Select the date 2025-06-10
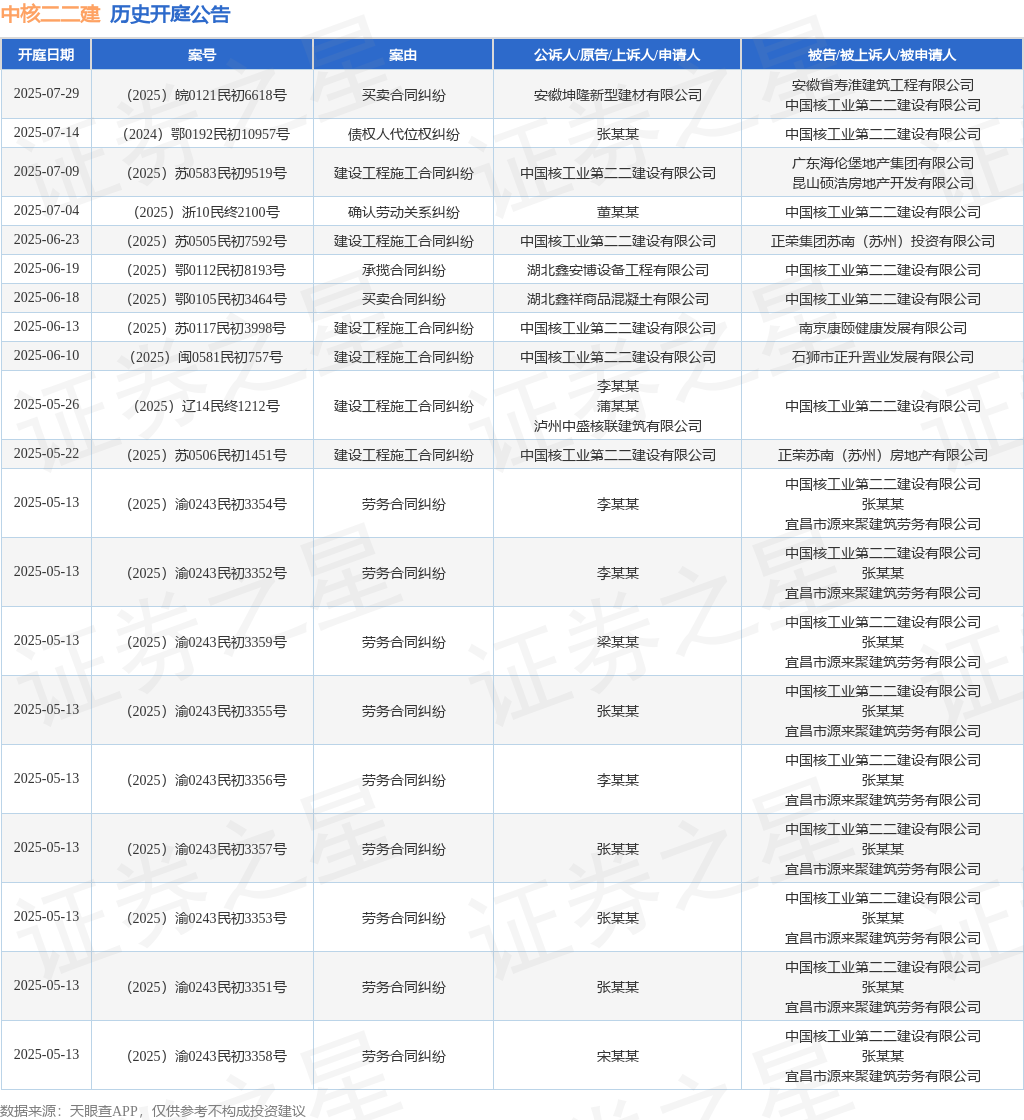Image resolution: width=1024 pixels, height=1120 pixels. click(x=46, y=356)
